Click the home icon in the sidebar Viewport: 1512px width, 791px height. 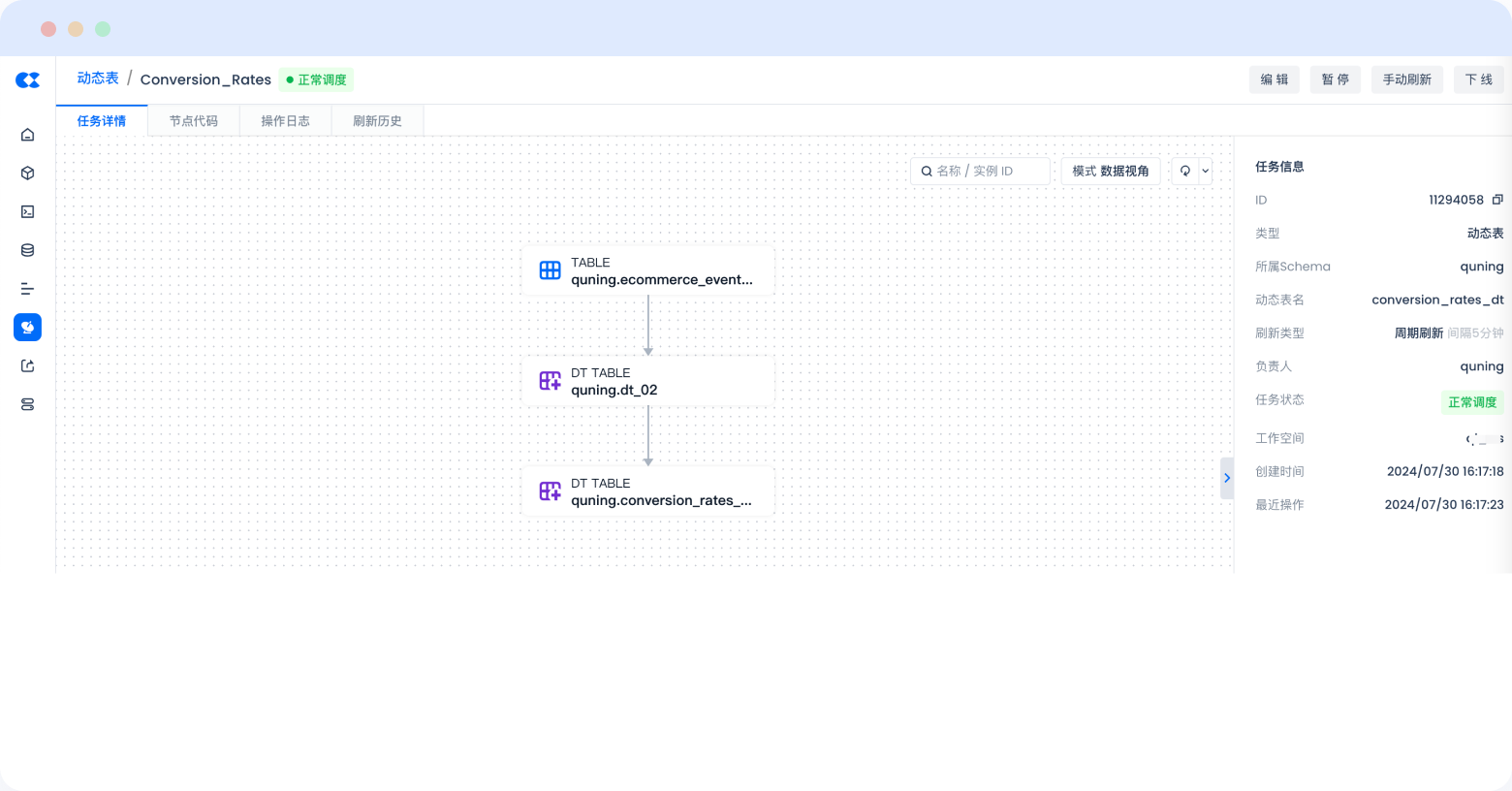click(27, 135)
